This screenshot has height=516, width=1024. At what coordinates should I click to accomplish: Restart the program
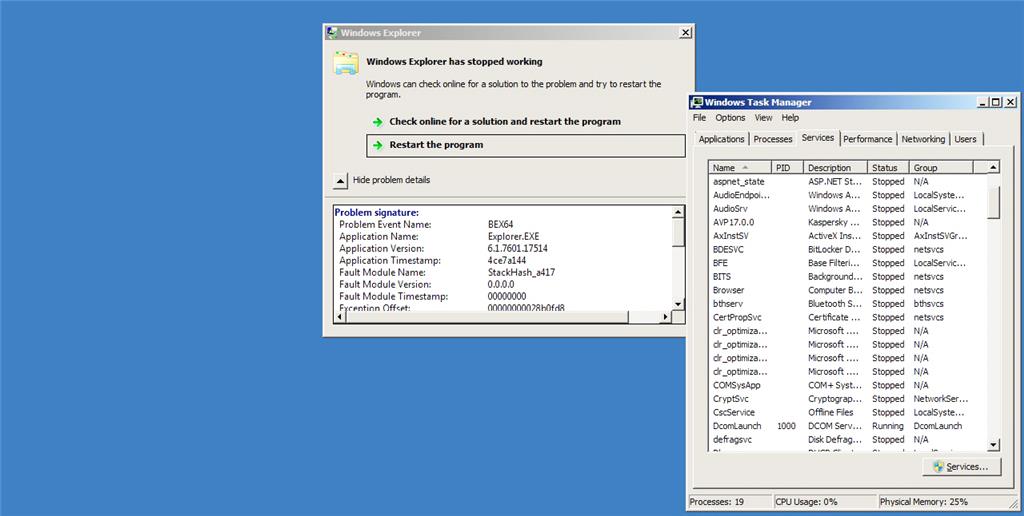click(x=526, y=146)
